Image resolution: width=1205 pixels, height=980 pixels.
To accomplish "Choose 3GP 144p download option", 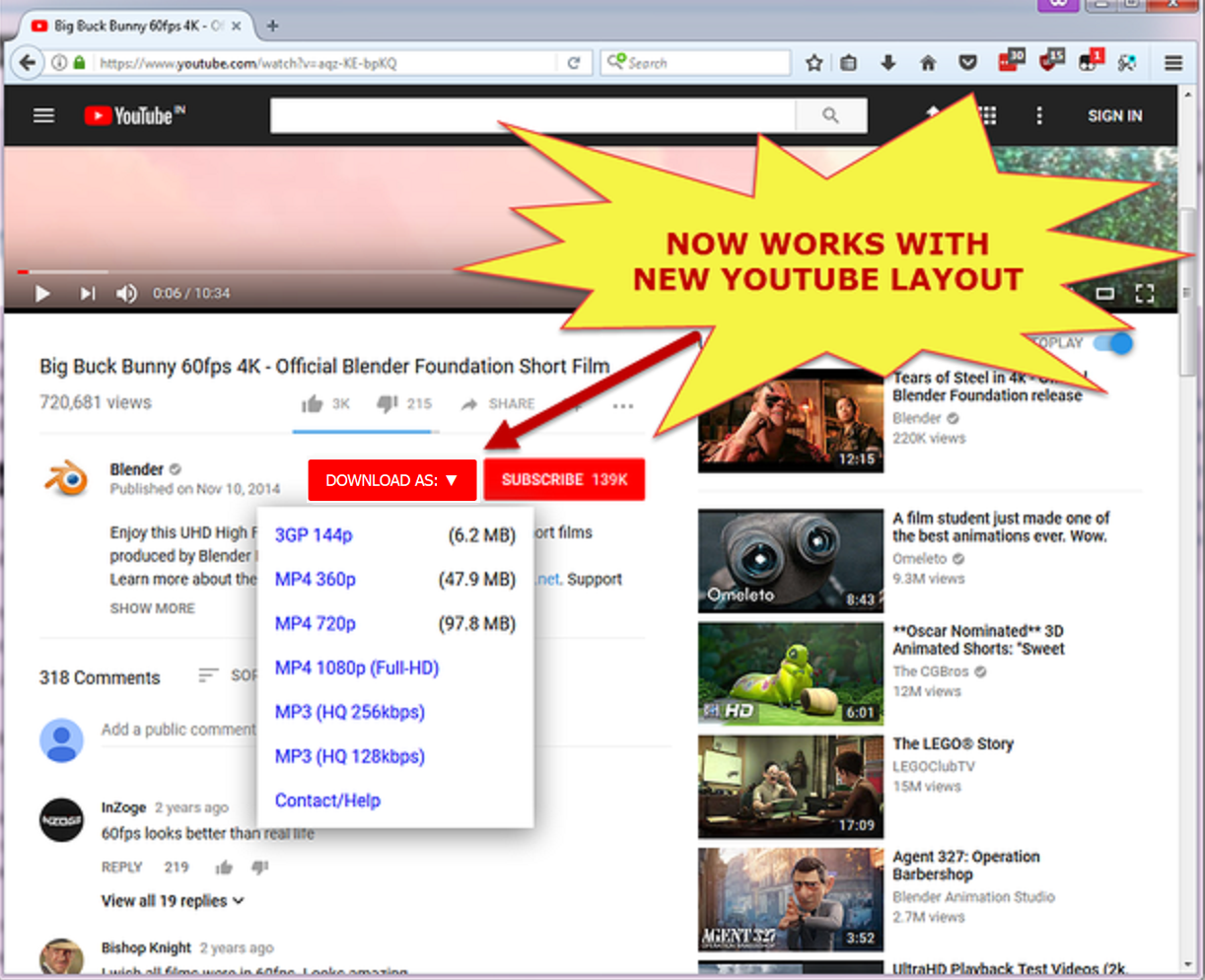I will point(394,535).
